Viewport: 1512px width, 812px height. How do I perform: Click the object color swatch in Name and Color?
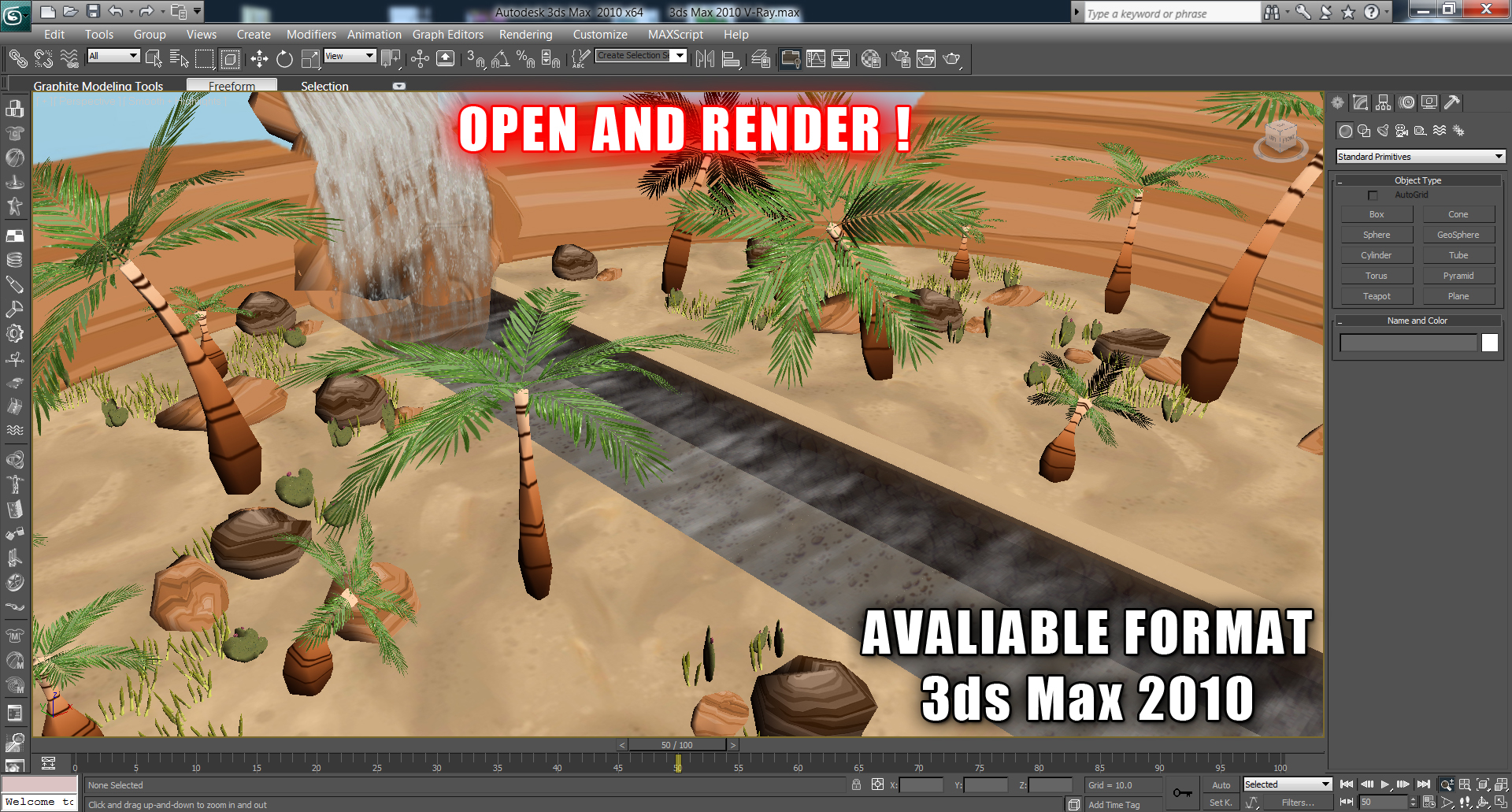coord(1489,342)
